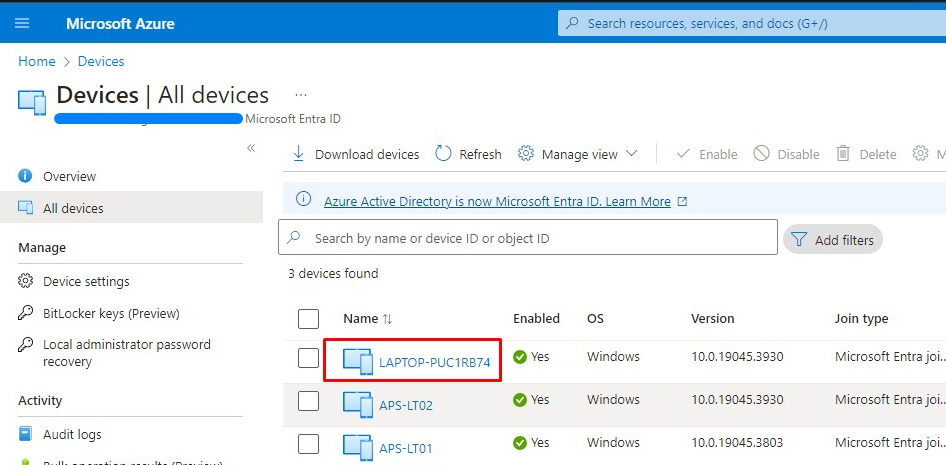This screenshot has width=946, height=465.
Task: Click the BitLocker keys key icon
Action: click(x=25, y=313)
